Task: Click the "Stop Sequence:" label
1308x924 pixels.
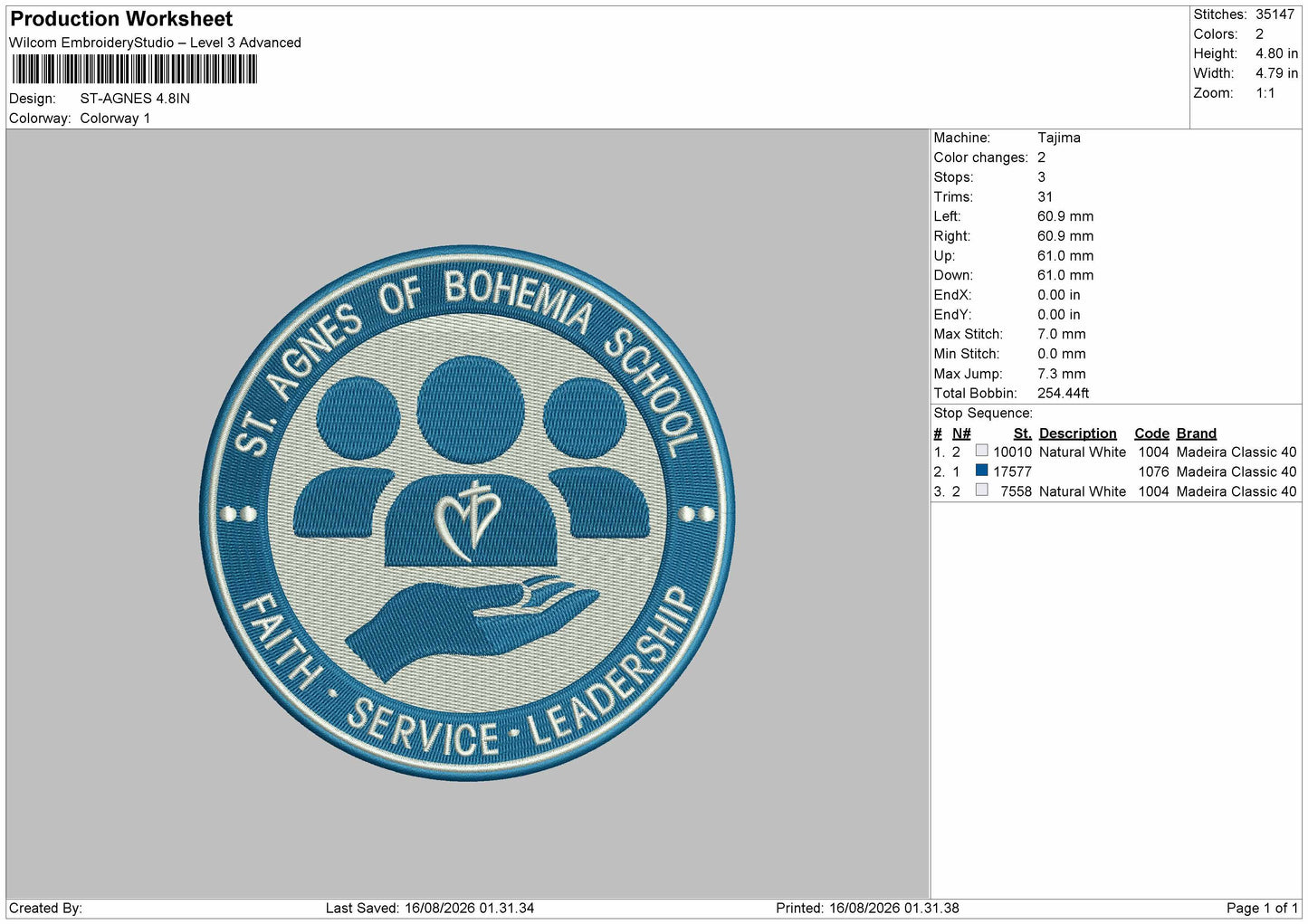Action: [983, 414]
